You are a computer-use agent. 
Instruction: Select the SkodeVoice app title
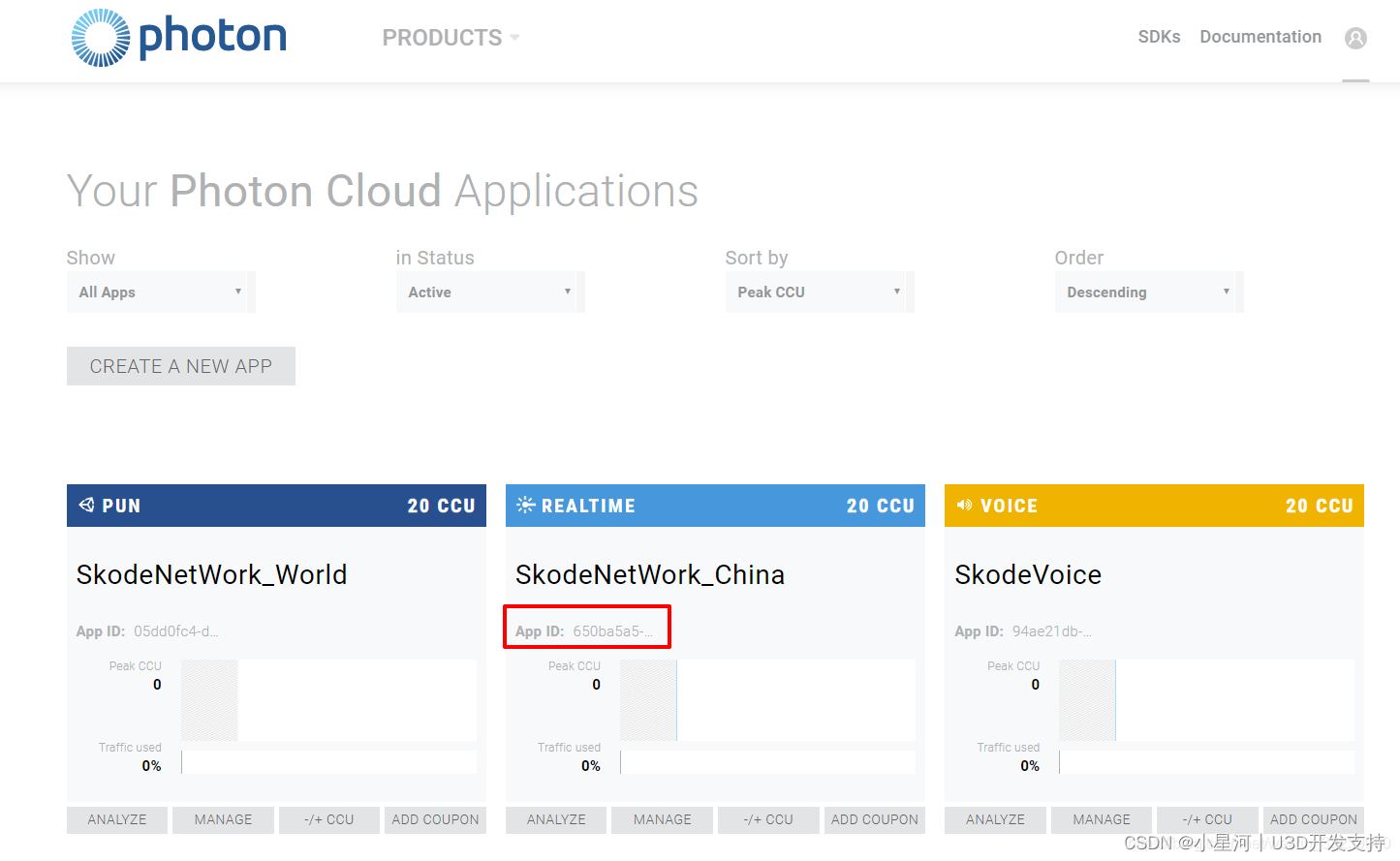pyautogui.click(x=1028, y=574)
